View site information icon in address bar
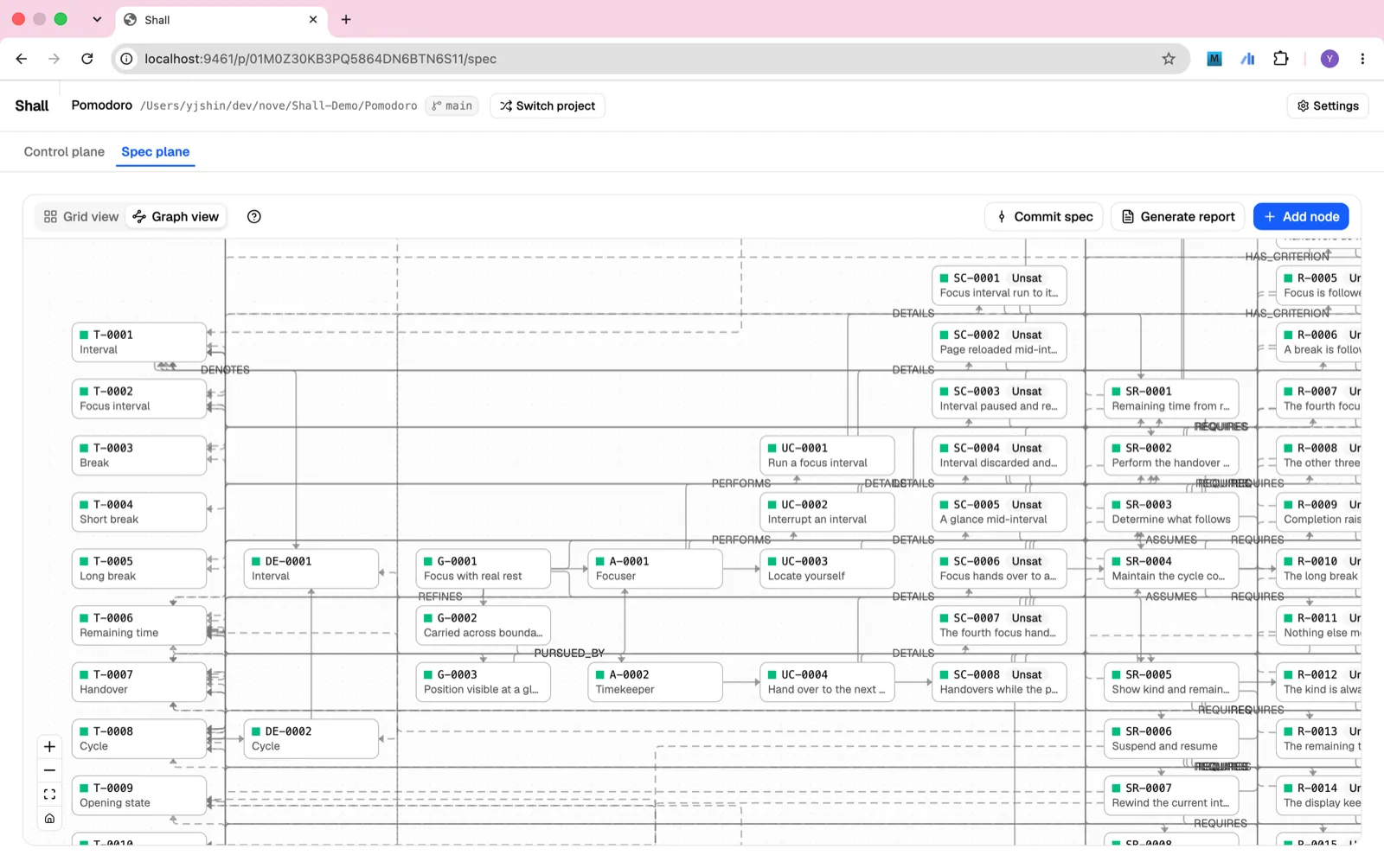The image size is (1384, 868). 126,59
